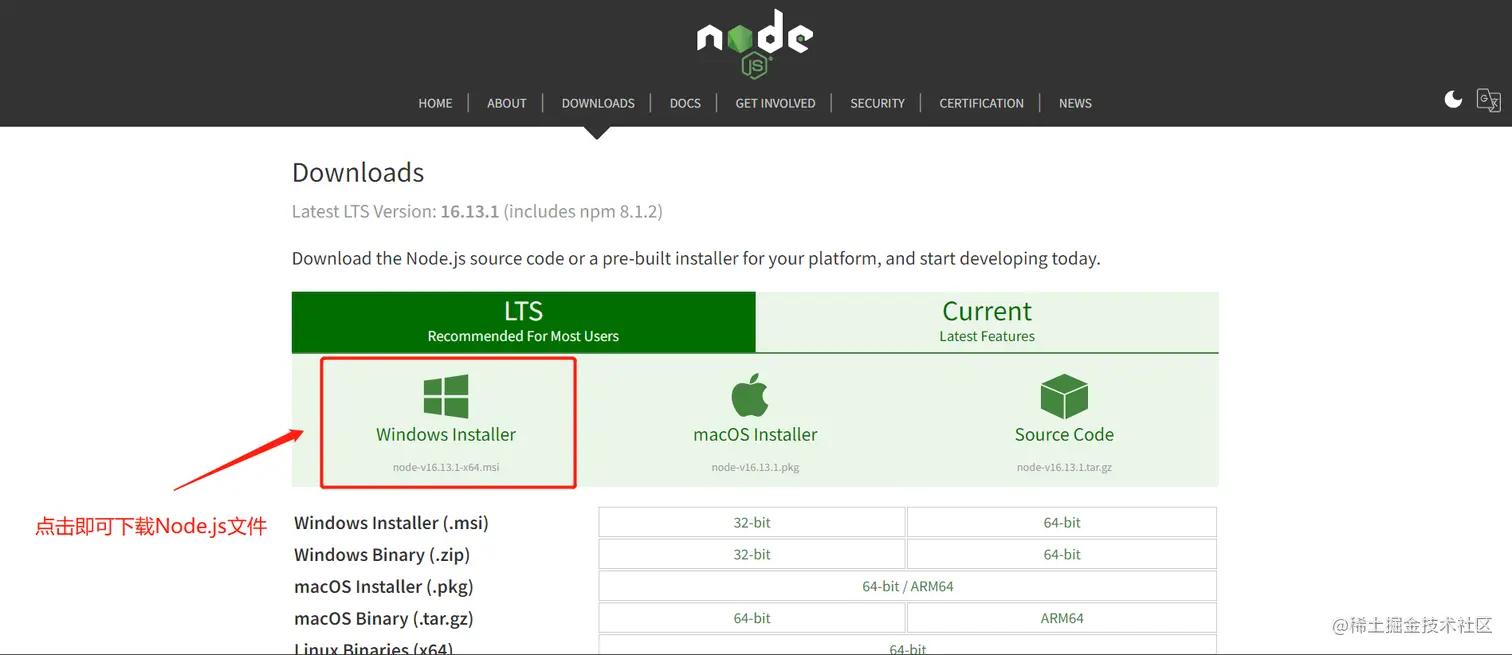Toggle dark mode with moon icon

point(1453,99)
